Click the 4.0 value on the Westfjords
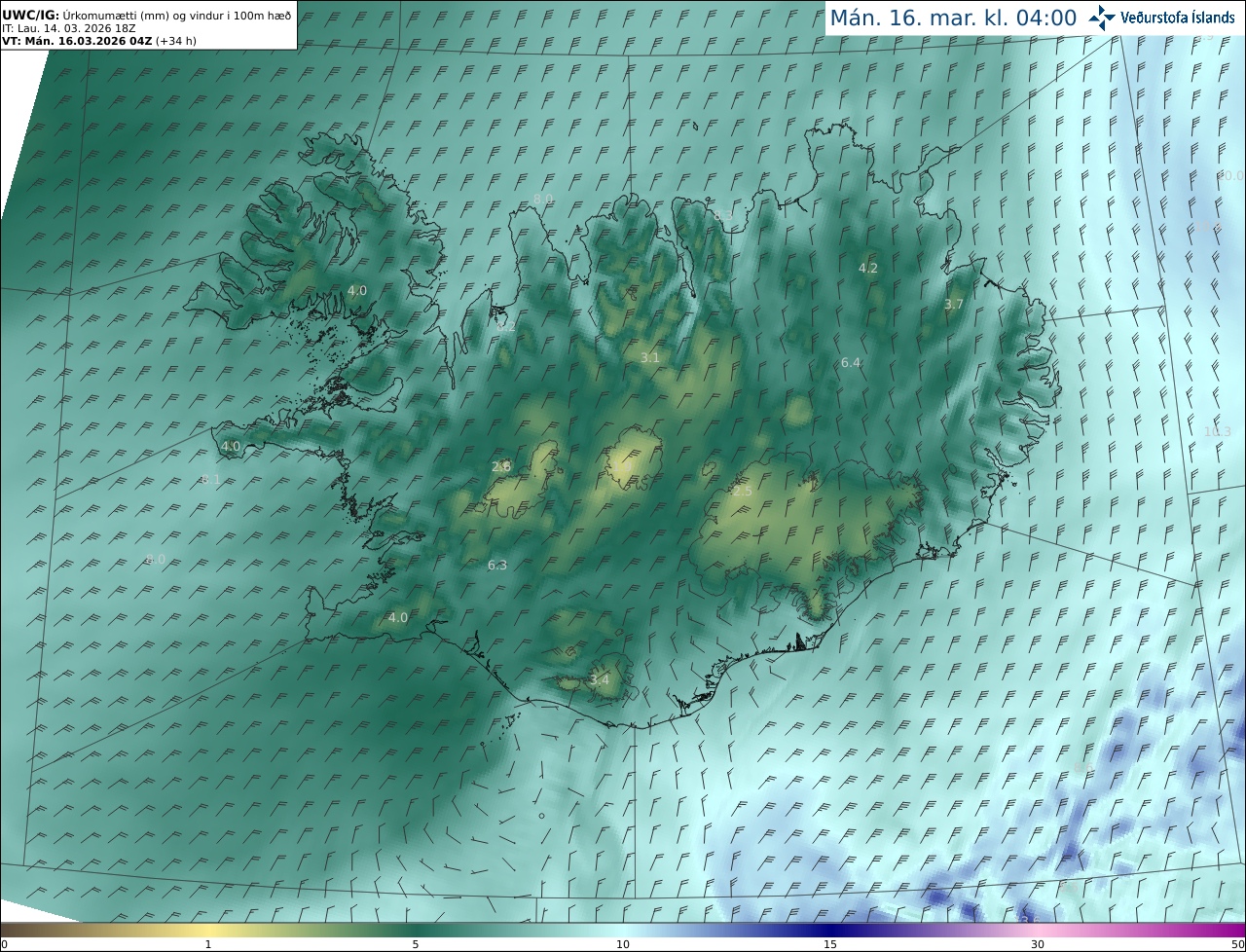Image resolution: width=1246 pixels, height=952 pixels. [357, 291]
